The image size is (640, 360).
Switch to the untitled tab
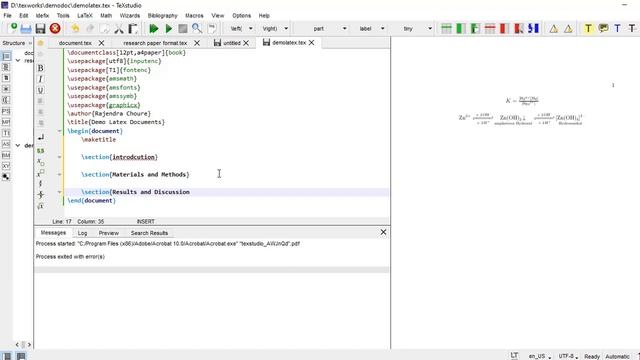point(231,43)
